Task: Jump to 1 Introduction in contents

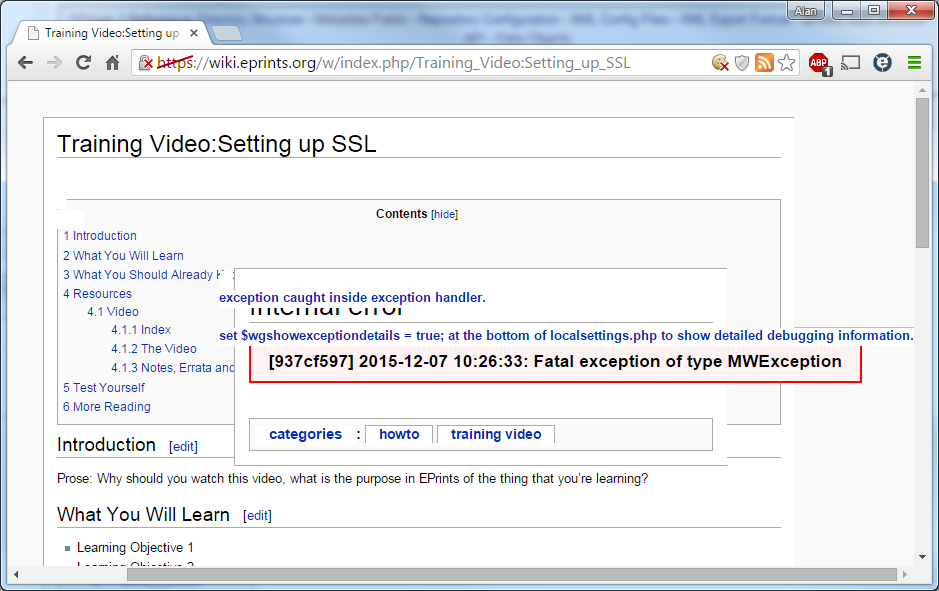Action: [100, 236]
